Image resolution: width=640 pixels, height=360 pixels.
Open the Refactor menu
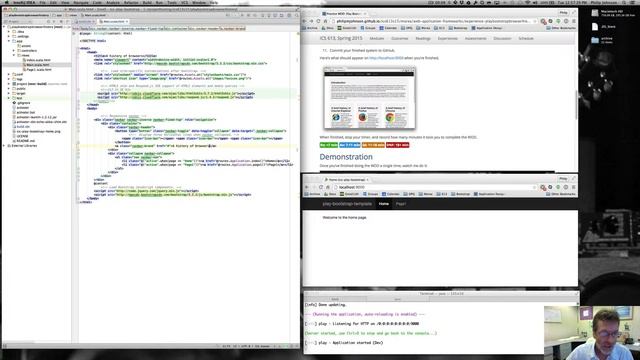tap(131, 2)
